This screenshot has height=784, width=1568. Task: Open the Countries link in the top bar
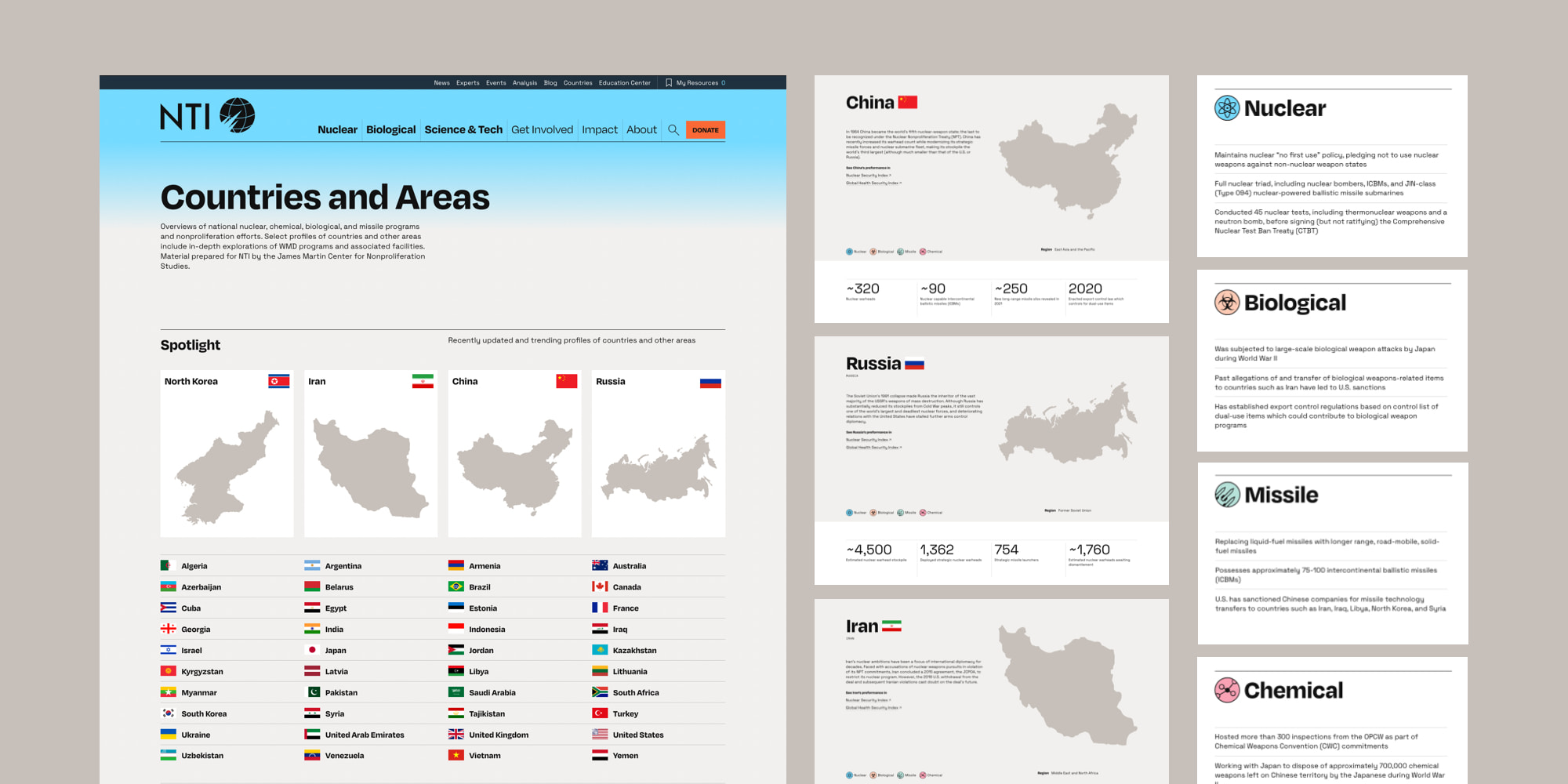[578, 83]
